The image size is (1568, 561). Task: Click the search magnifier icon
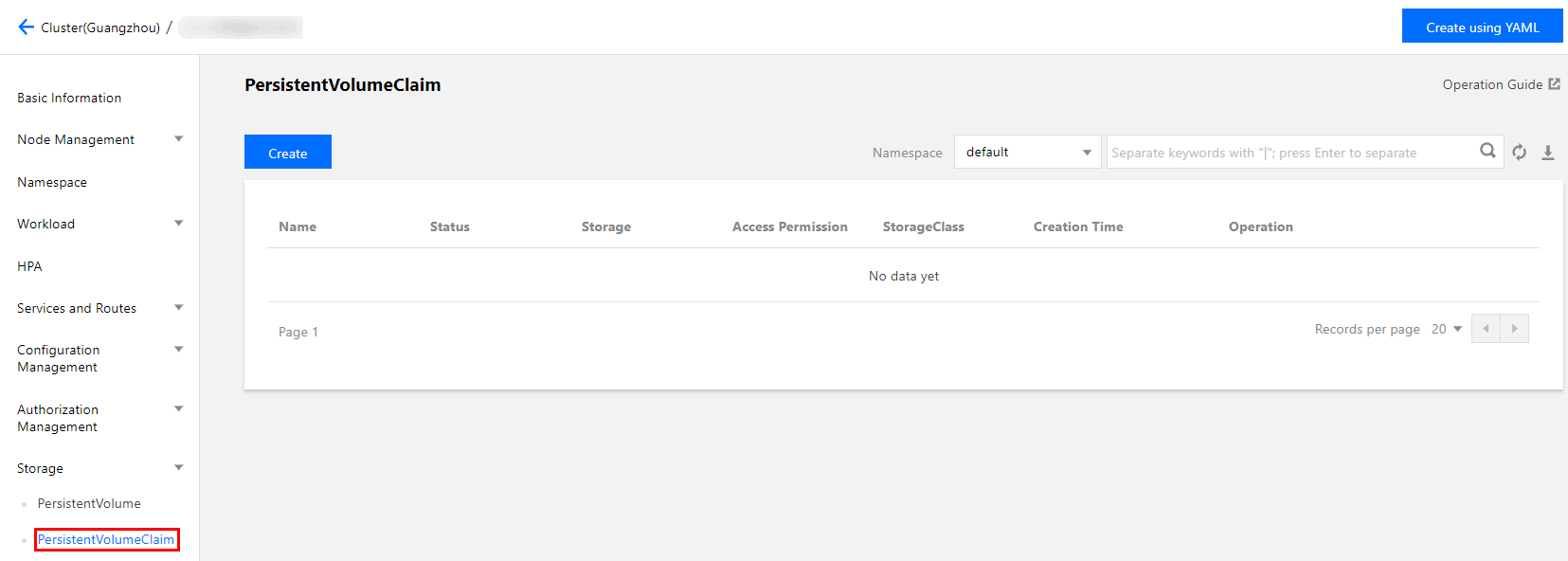tap(1487, 151)
